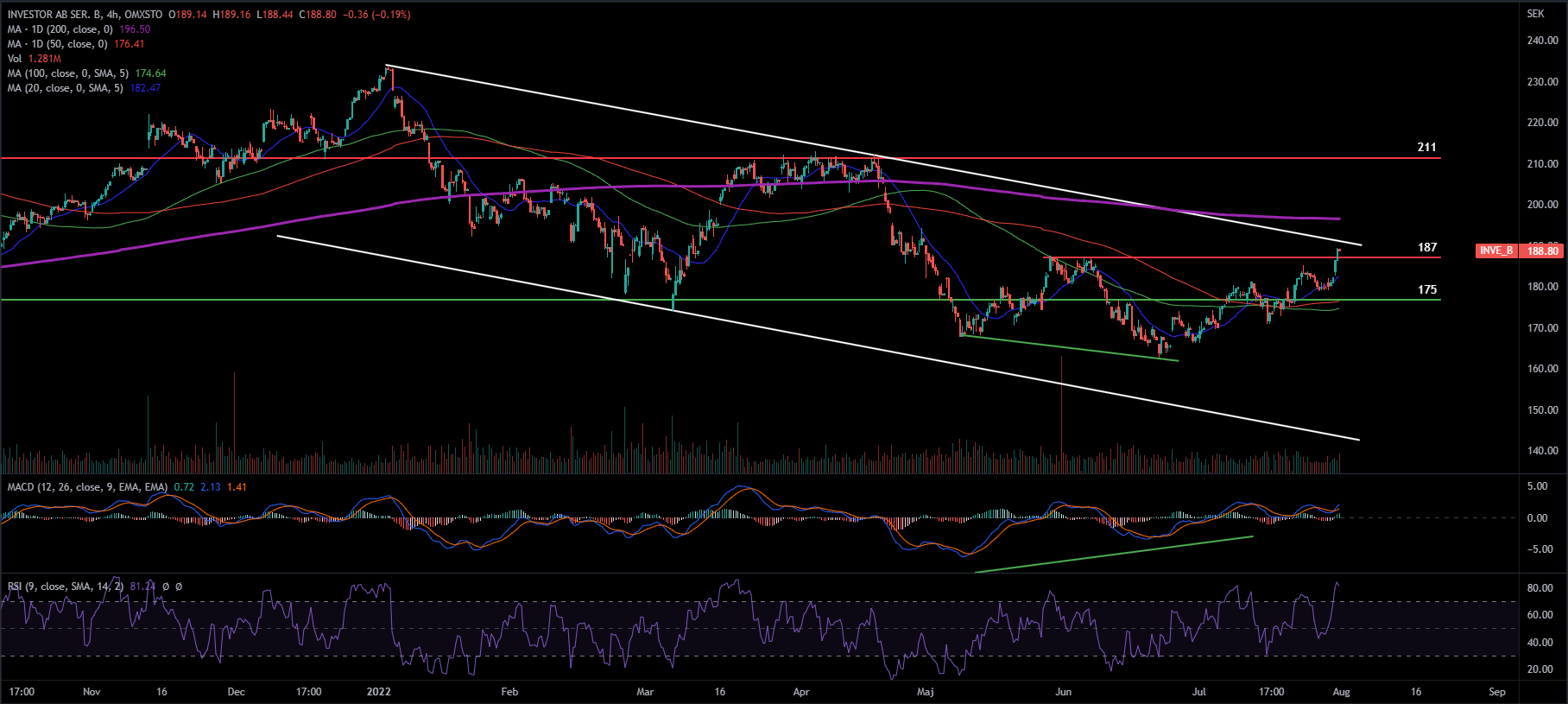Select the MA 1D 50 indicator legend
Viewport: 1568px width, 704px height.
point(57,44)
